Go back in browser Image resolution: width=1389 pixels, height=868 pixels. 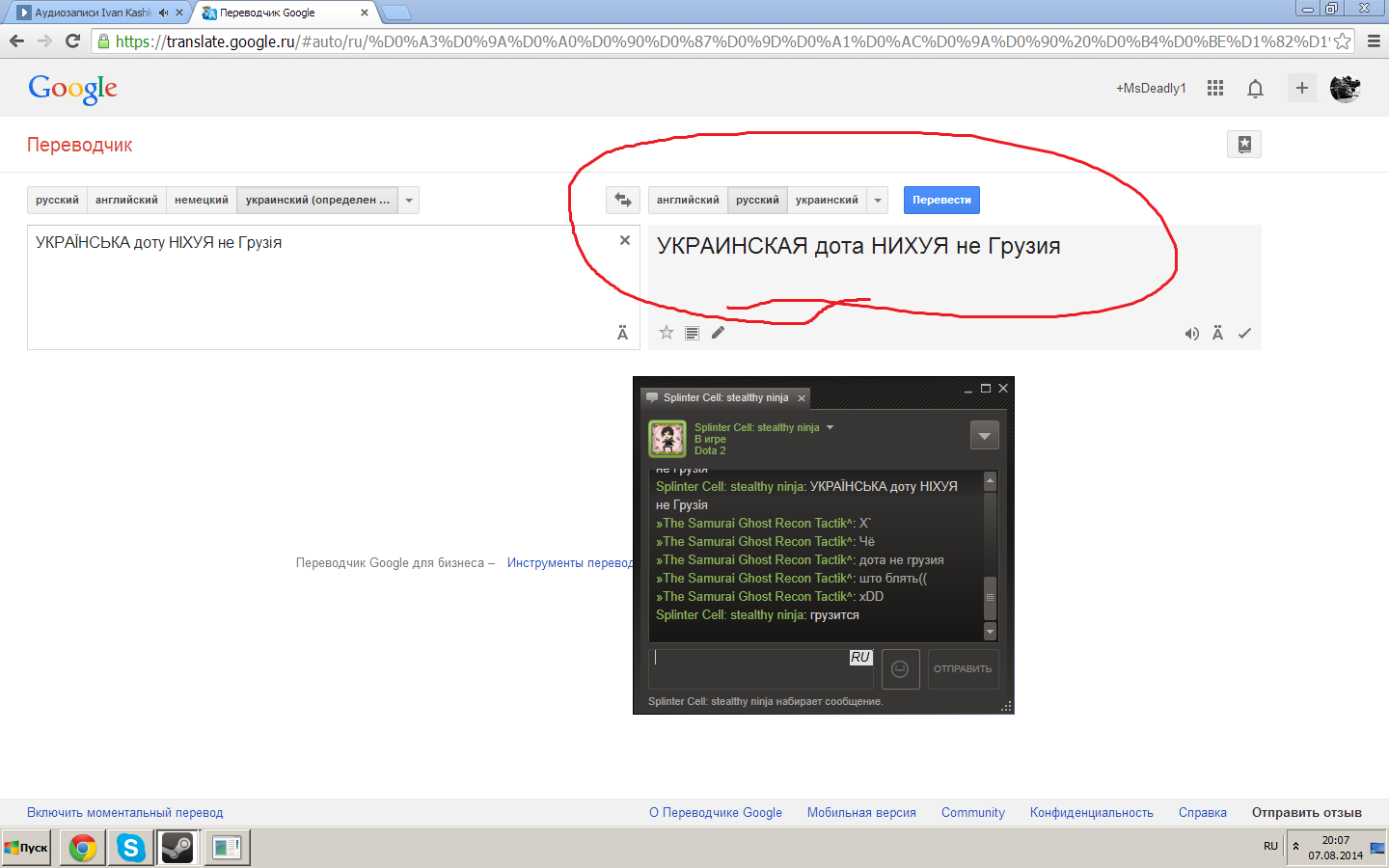click(16, 41)
